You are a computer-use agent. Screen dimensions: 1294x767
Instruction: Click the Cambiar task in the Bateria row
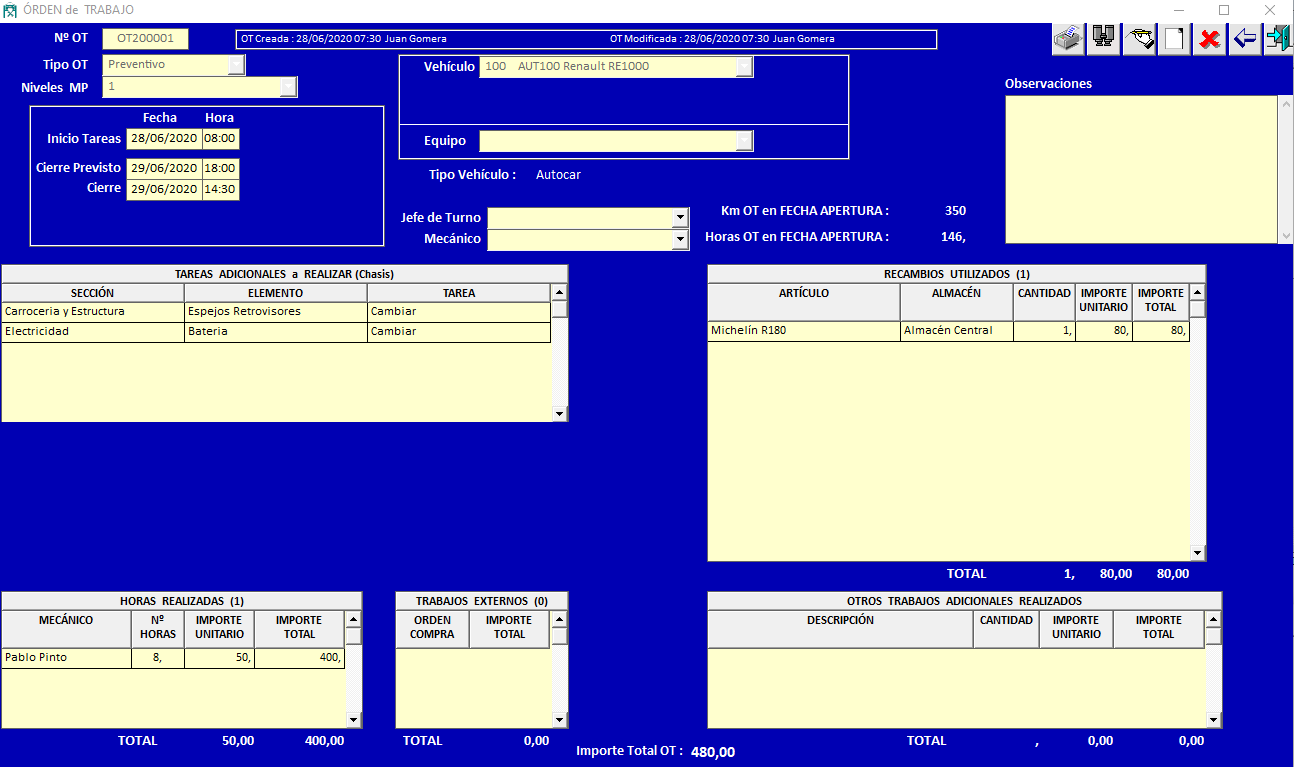(459, 332)
